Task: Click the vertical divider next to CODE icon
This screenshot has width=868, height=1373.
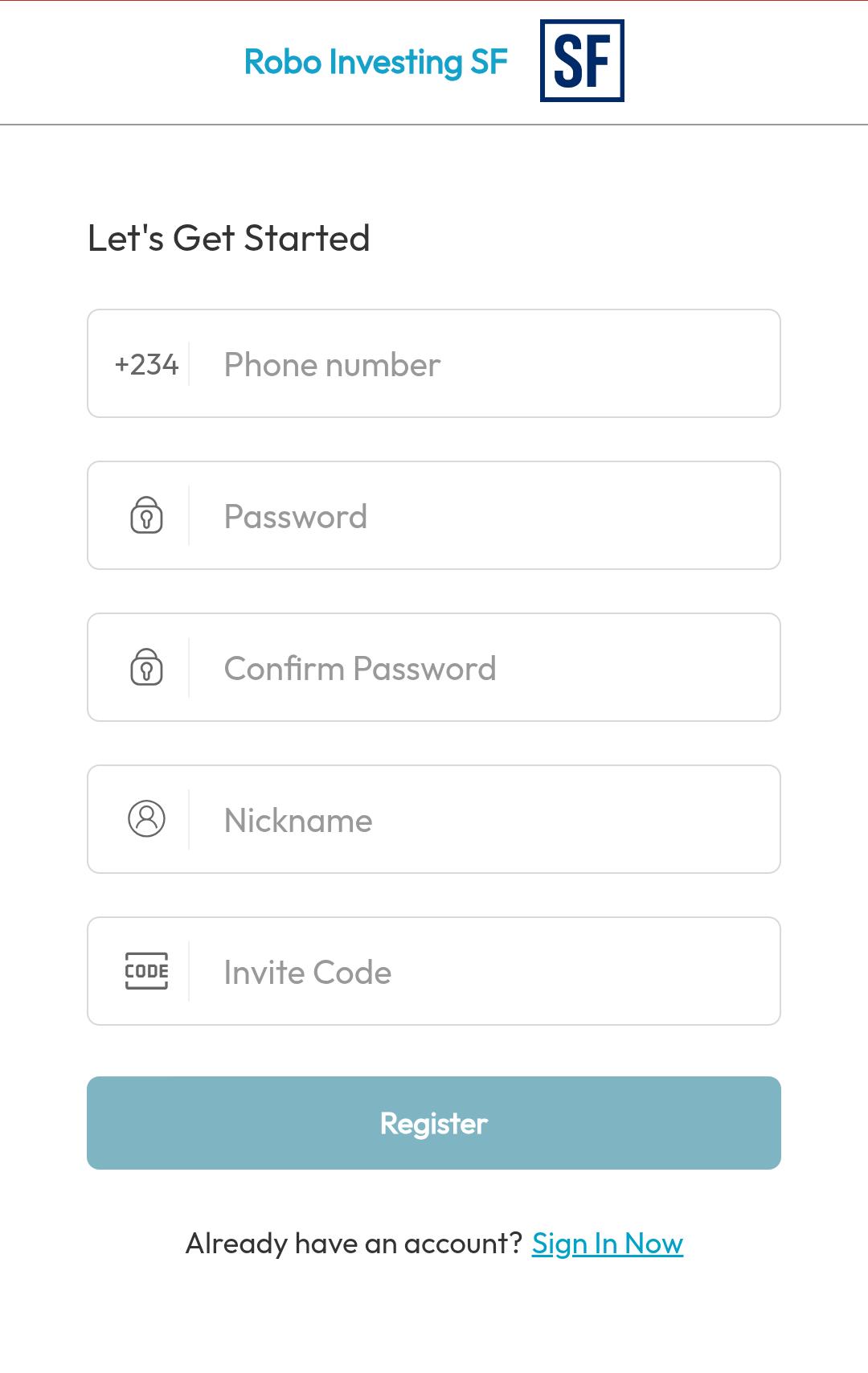Action: click(x=189, y=971)
